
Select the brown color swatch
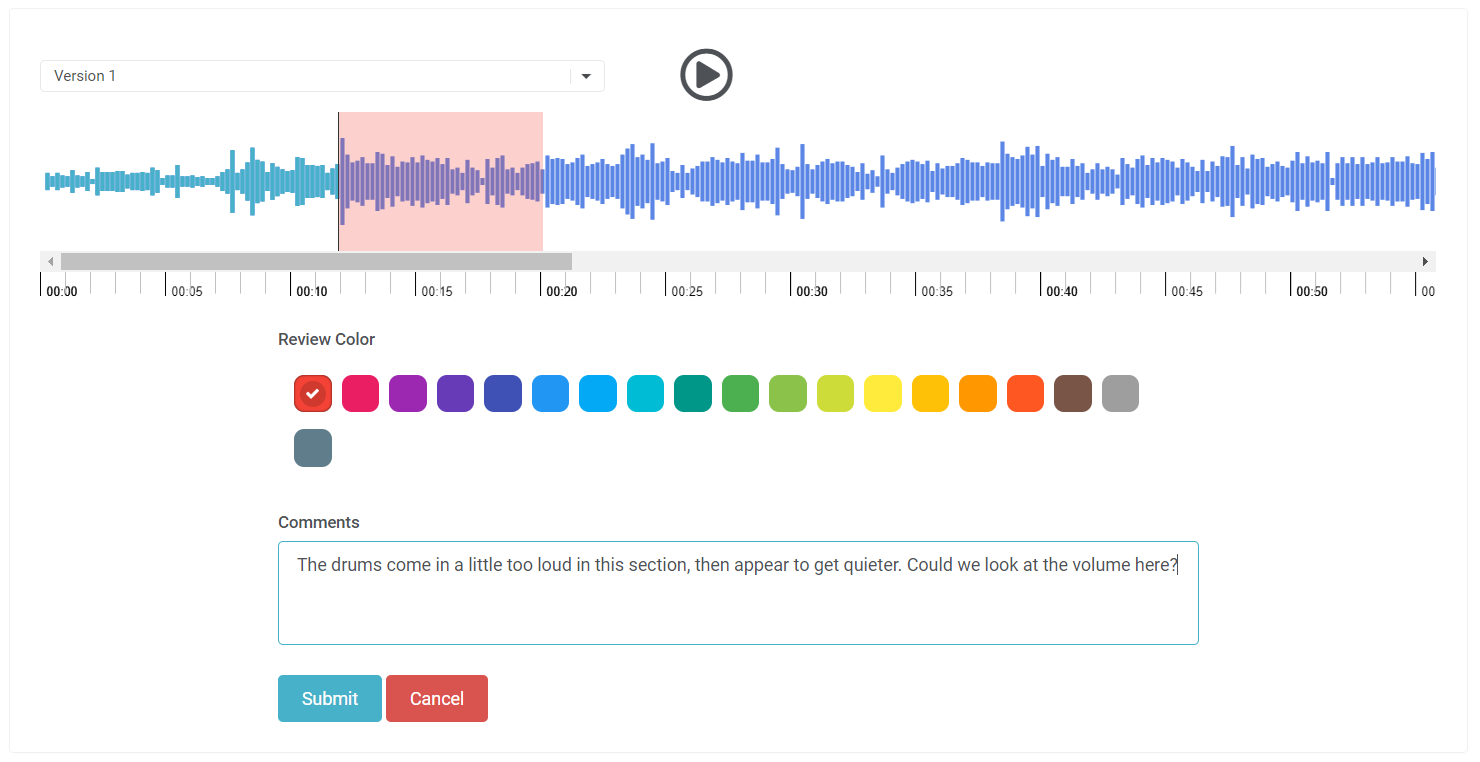(x=1073, y=394)
